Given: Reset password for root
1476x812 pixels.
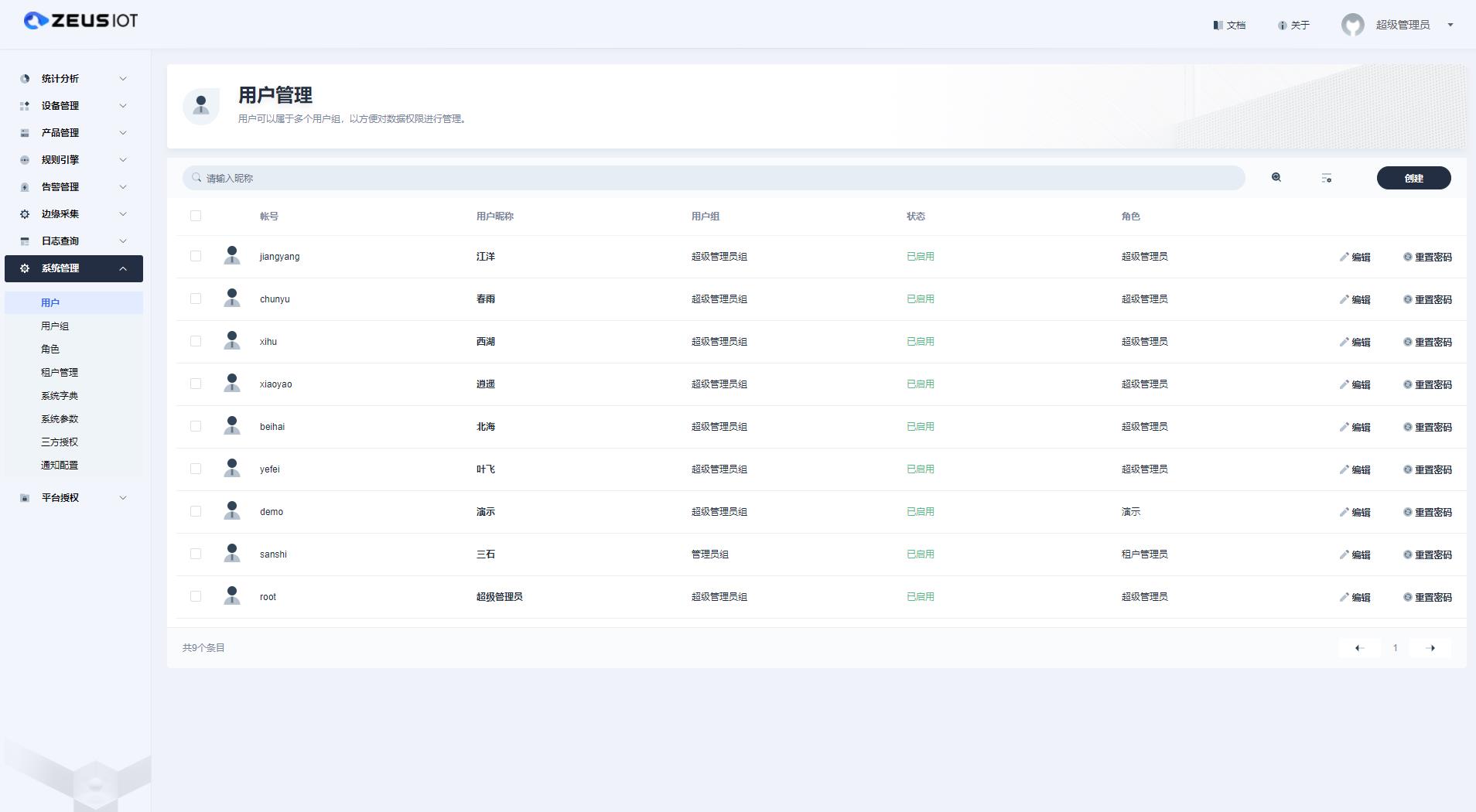Looking at the screenshot, I should point(1428,598).
